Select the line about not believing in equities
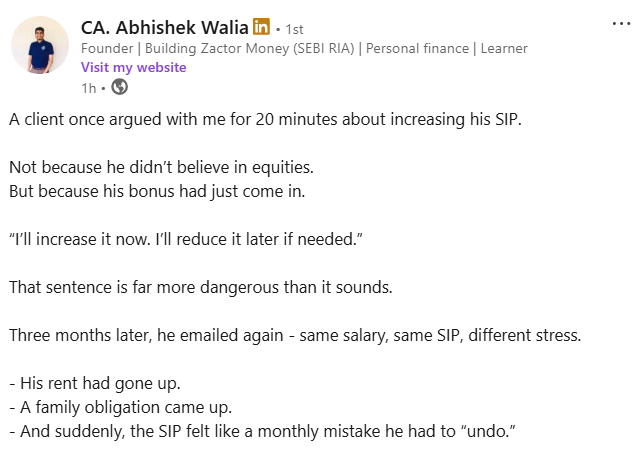Viewport: 643px width, 451px height. [x=168, y=167]
